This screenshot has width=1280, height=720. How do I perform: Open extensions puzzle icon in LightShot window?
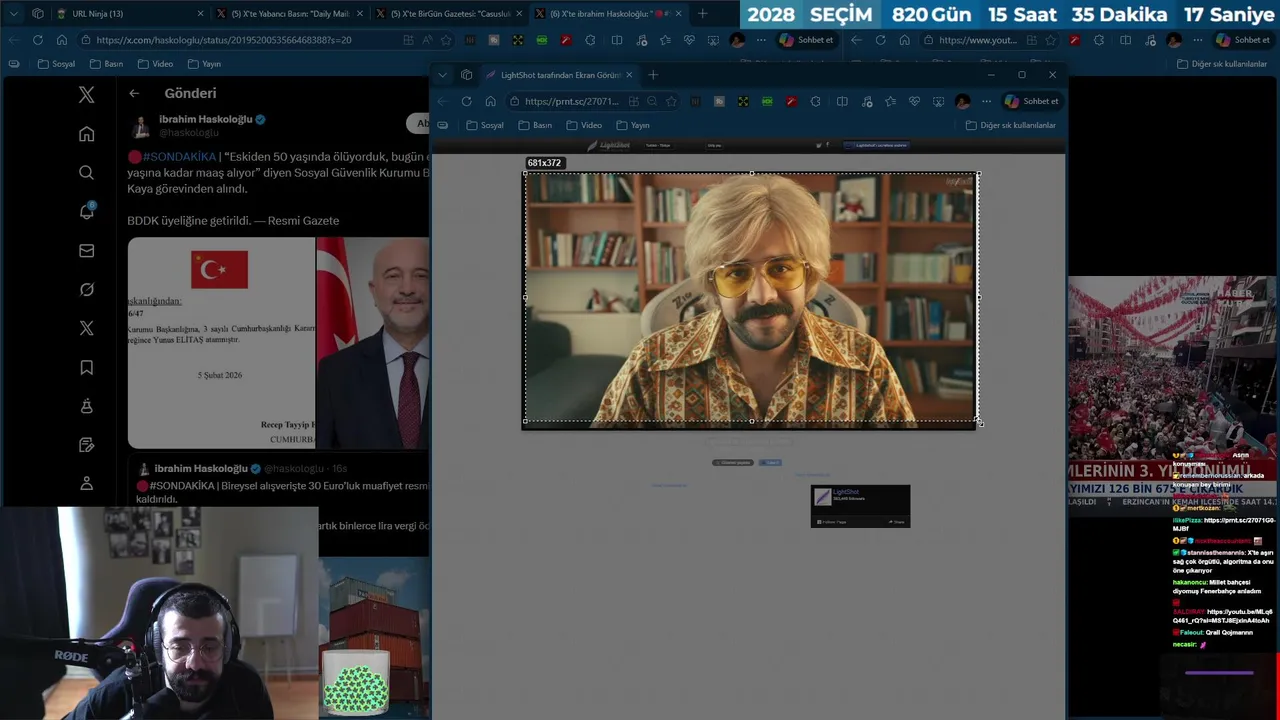(x=815, y=101)
